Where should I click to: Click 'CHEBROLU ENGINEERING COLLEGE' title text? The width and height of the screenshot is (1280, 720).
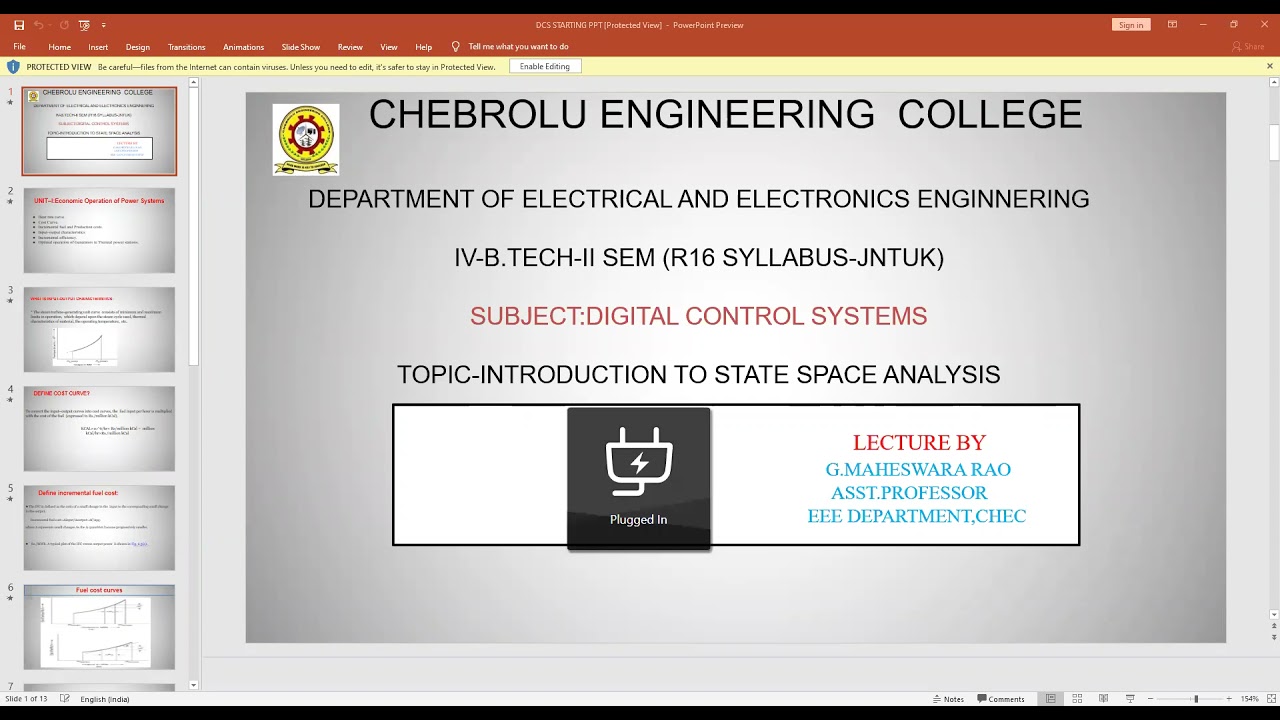pos(725,114)
